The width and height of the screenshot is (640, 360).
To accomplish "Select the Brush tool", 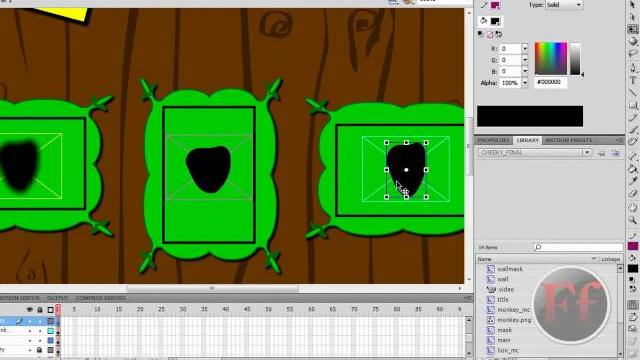I will pos(633,130).
